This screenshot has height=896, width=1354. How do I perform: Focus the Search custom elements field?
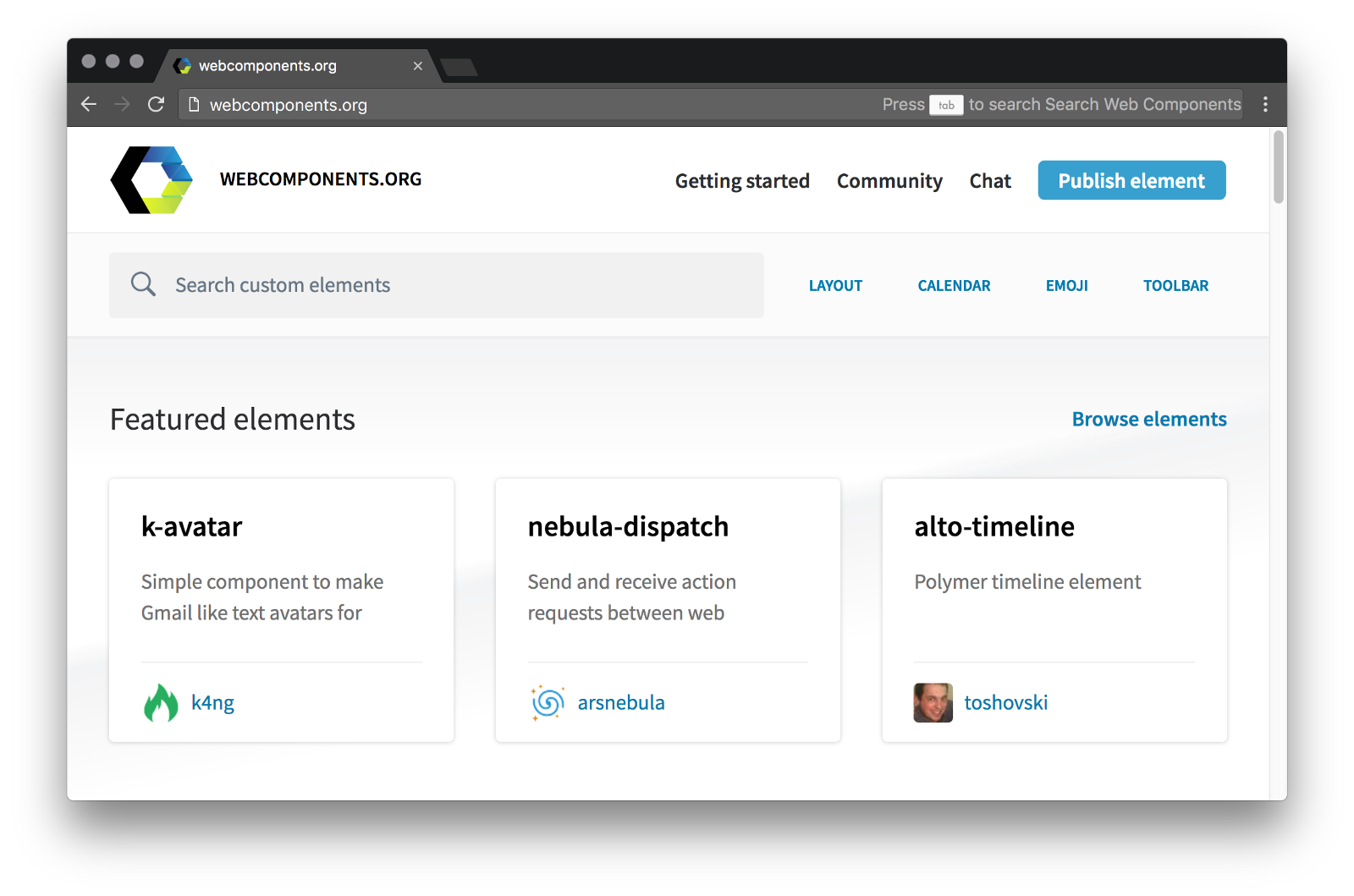point(457,285)
